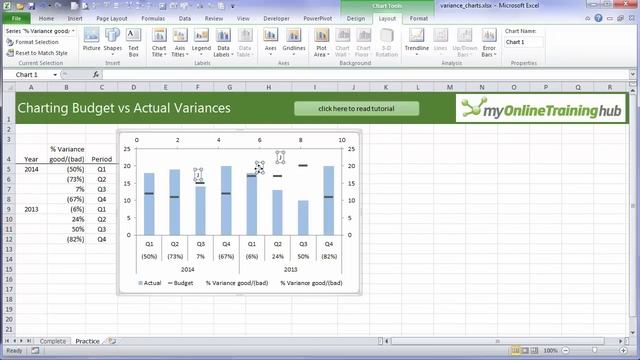Image resolution: width=640 pixels, height=360 pixels.
Task: Select column A header
Action: tap(31, 87)
